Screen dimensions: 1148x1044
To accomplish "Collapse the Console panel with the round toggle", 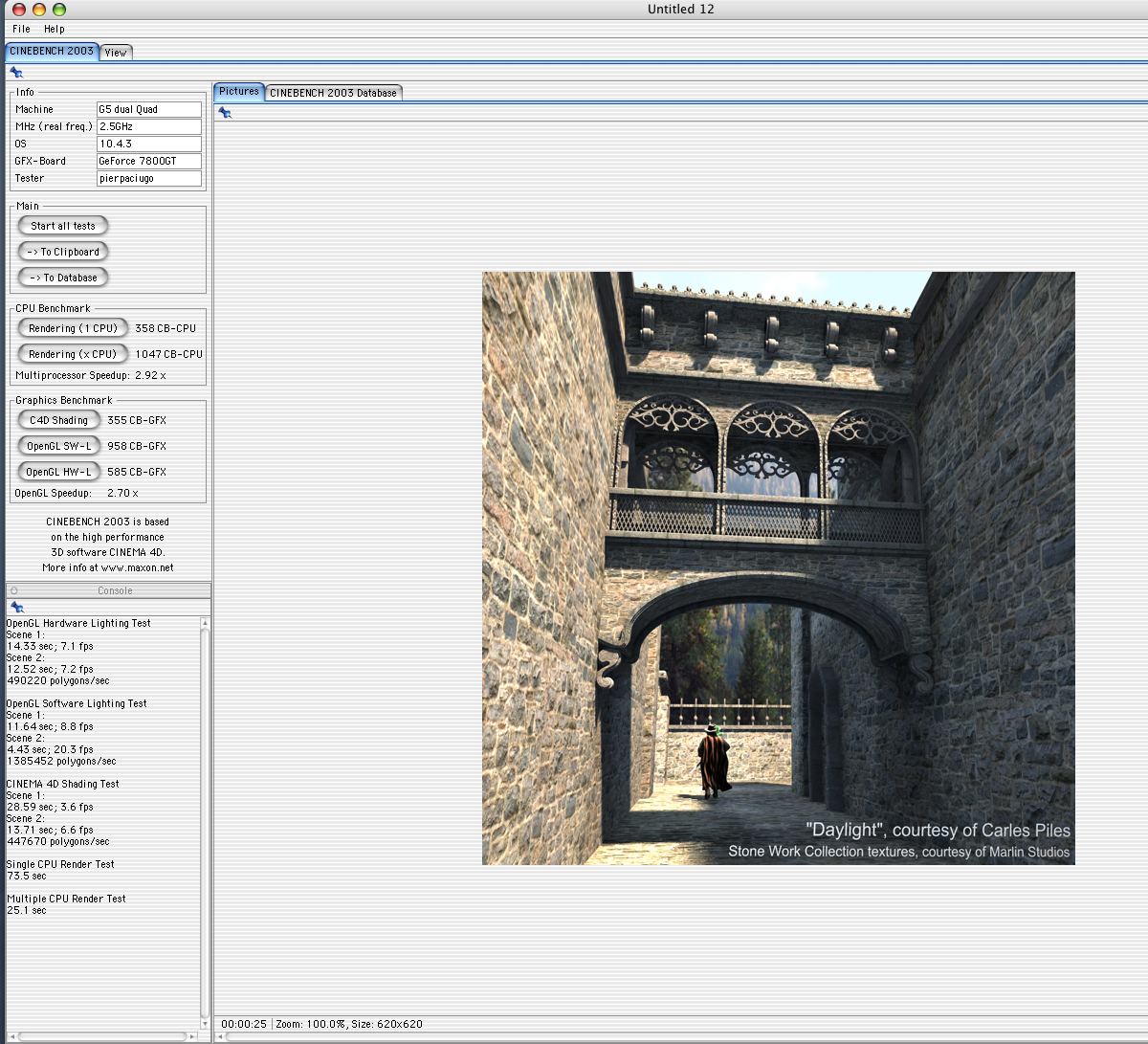I will click(14, 590).
